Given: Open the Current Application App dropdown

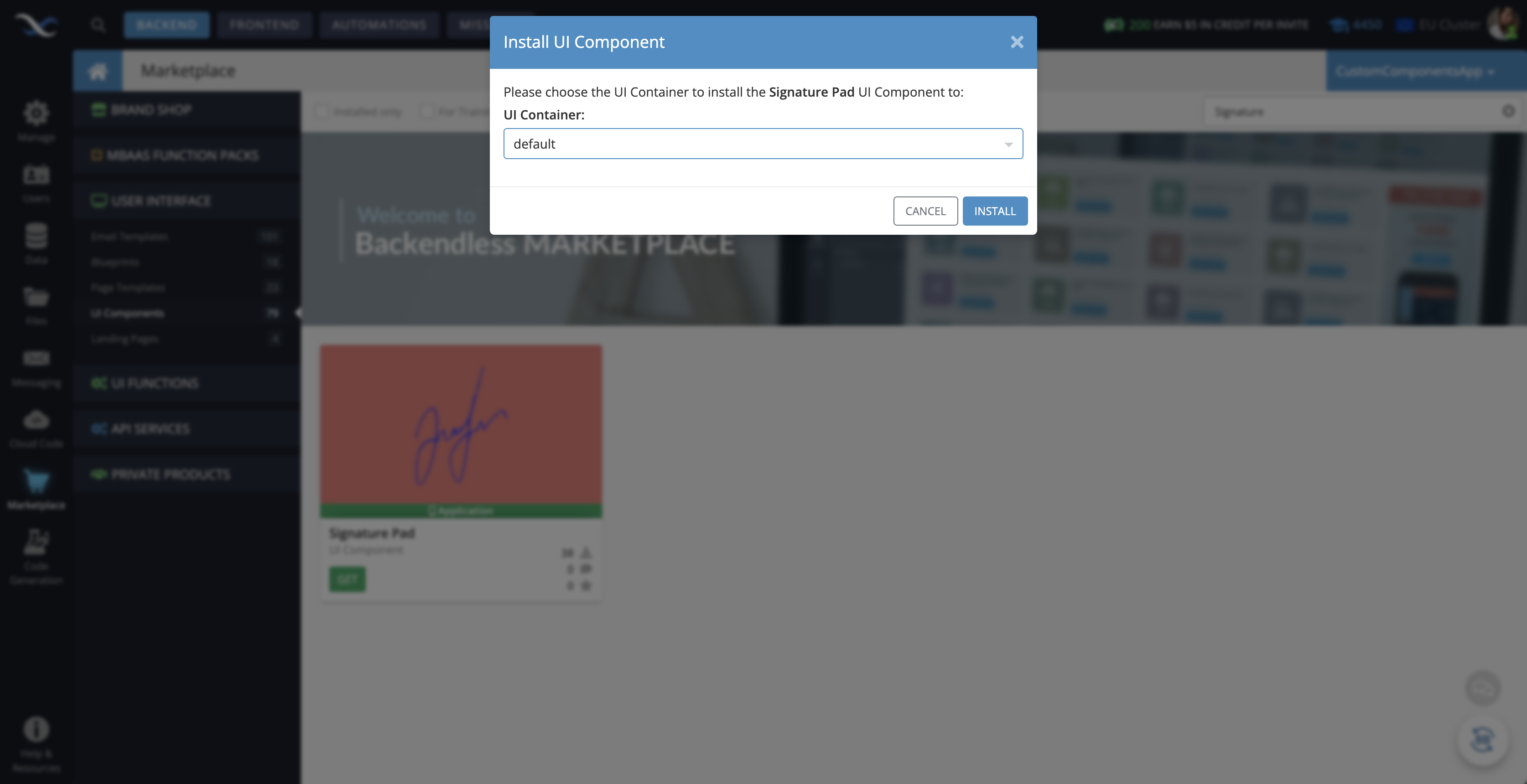Looking at the screenshot, I should [x=1413, y=70].
